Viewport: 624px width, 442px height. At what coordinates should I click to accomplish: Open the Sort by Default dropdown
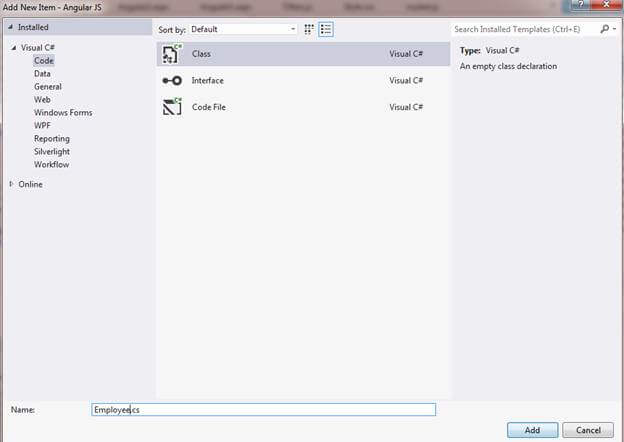click(x=243, y=29)
